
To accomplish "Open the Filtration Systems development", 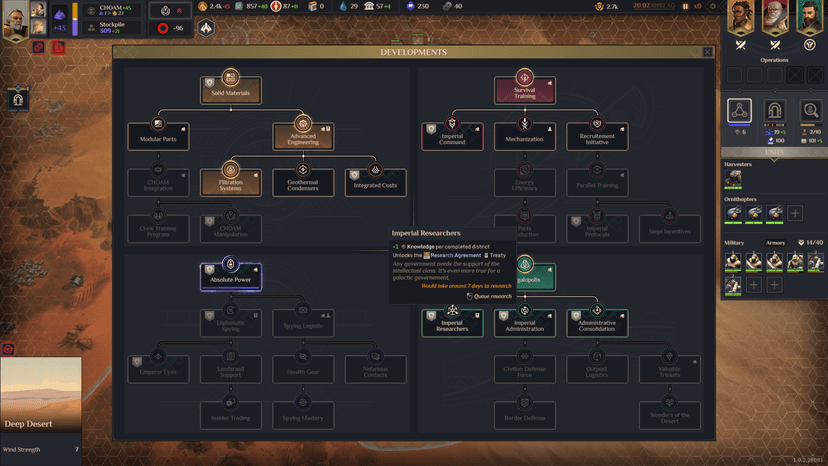I will tap(231, 183).
